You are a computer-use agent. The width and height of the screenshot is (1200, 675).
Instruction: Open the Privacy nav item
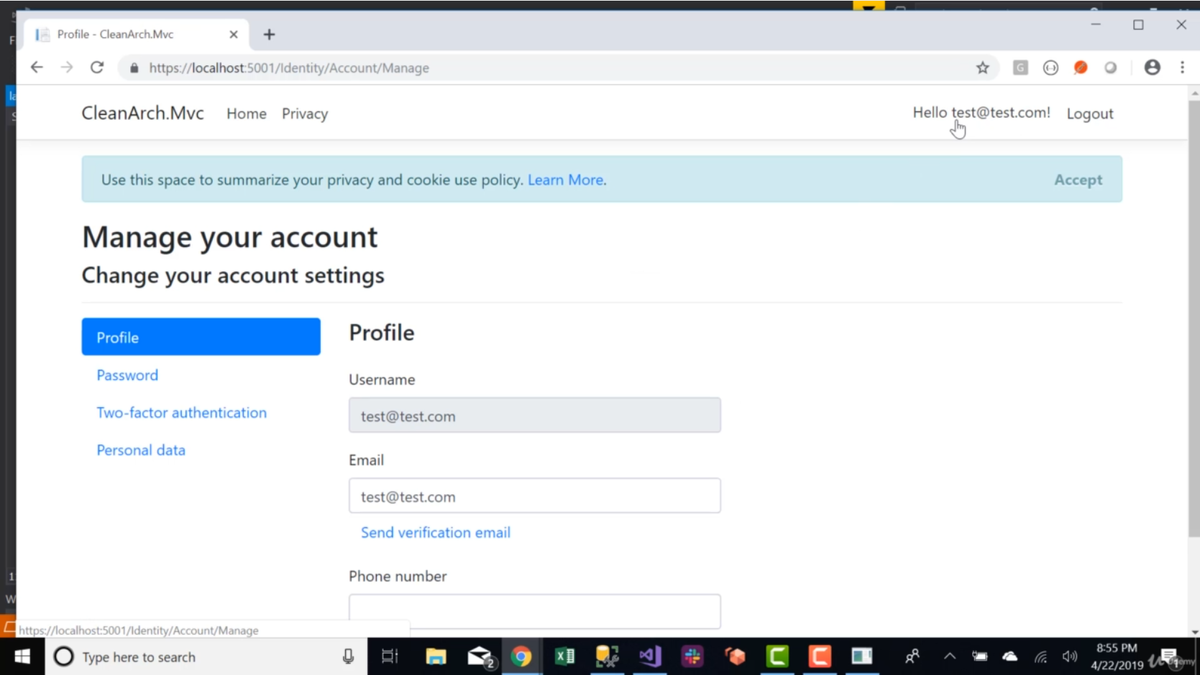(x=305, y=114)
